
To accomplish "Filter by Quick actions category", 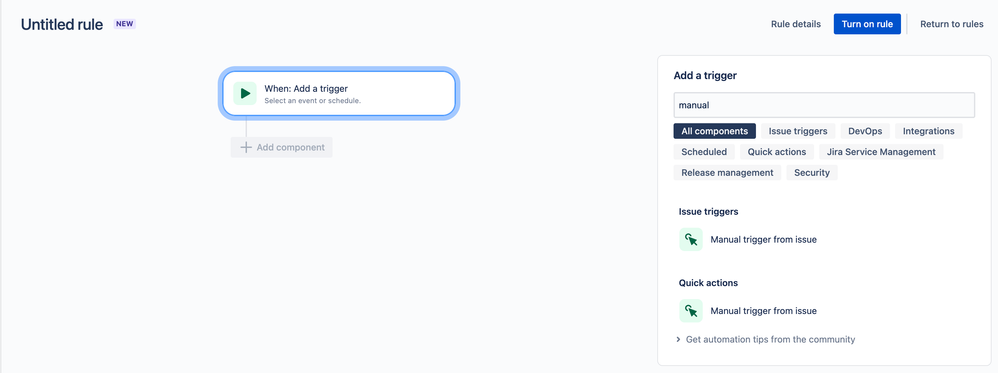I will pos(777,152).
